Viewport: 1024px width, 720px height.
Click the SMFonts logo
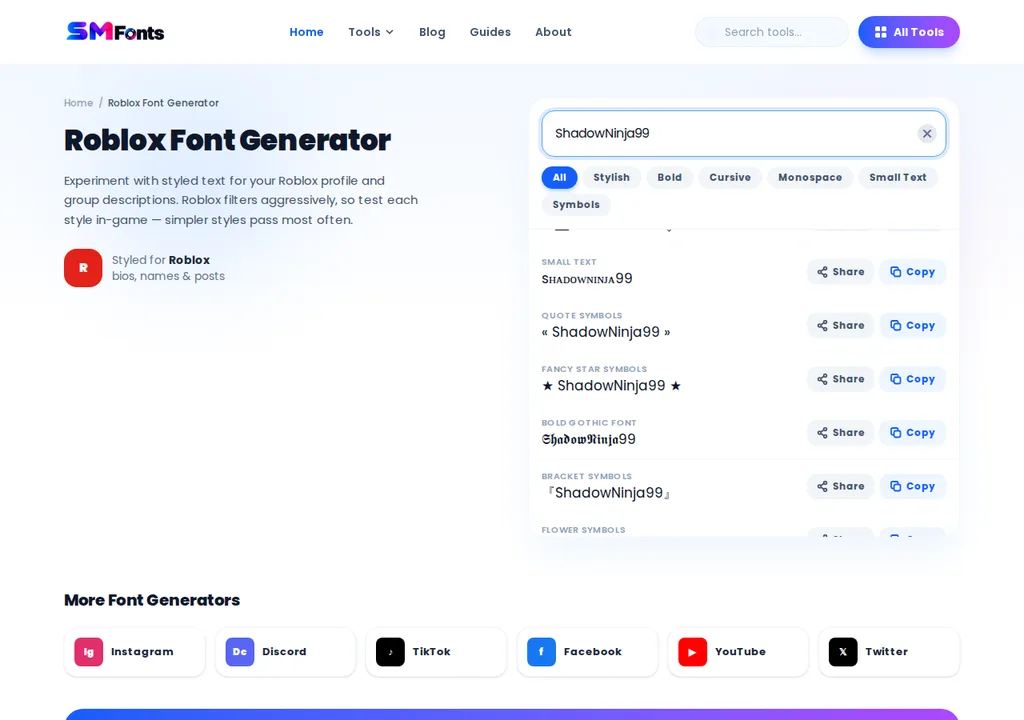[x=116, y=31]
